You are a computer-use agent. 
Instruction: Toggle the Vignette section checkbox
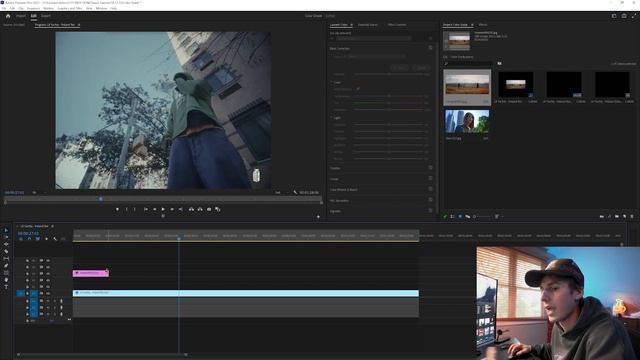point(430,211)
